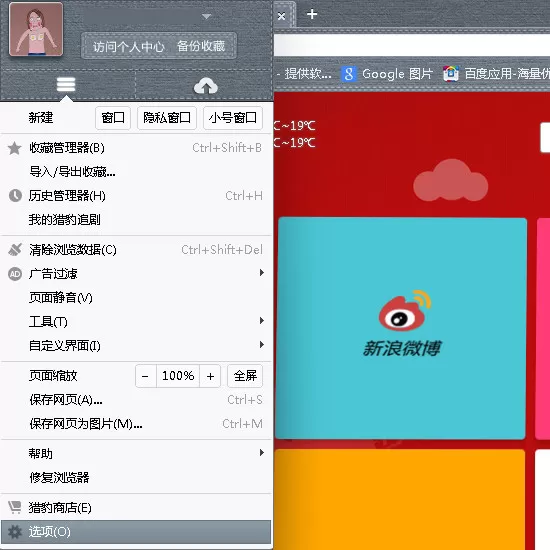
Task: Click the clock icon of 历史管理器
Action: (x=15, y=196)
